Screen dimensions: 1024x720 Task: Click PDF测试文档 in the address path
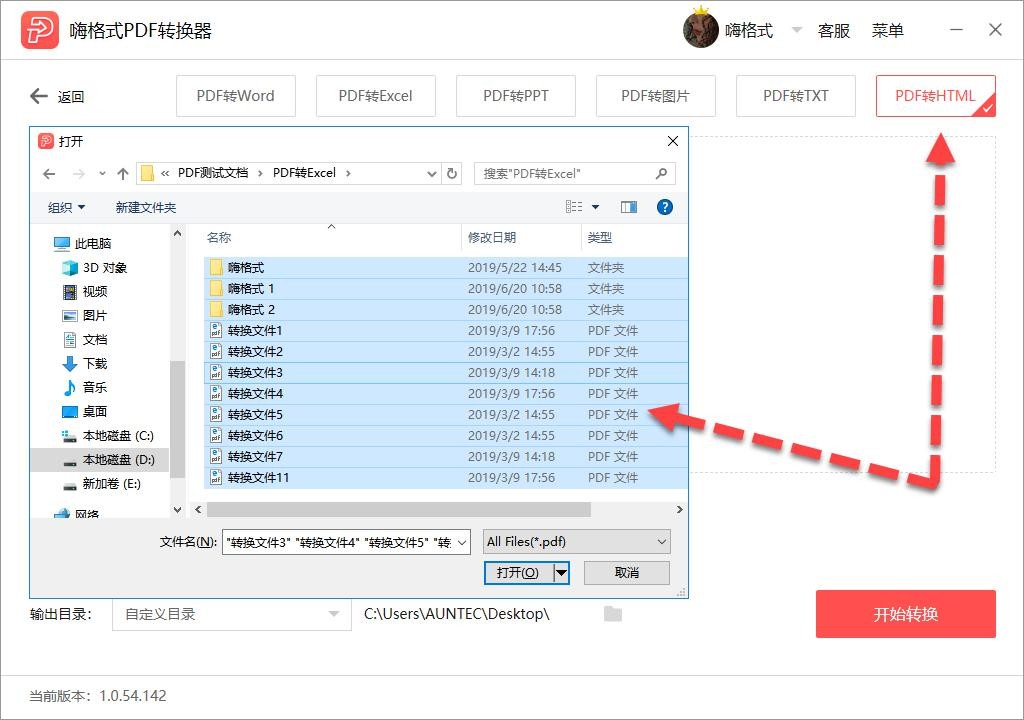[213, 173]
